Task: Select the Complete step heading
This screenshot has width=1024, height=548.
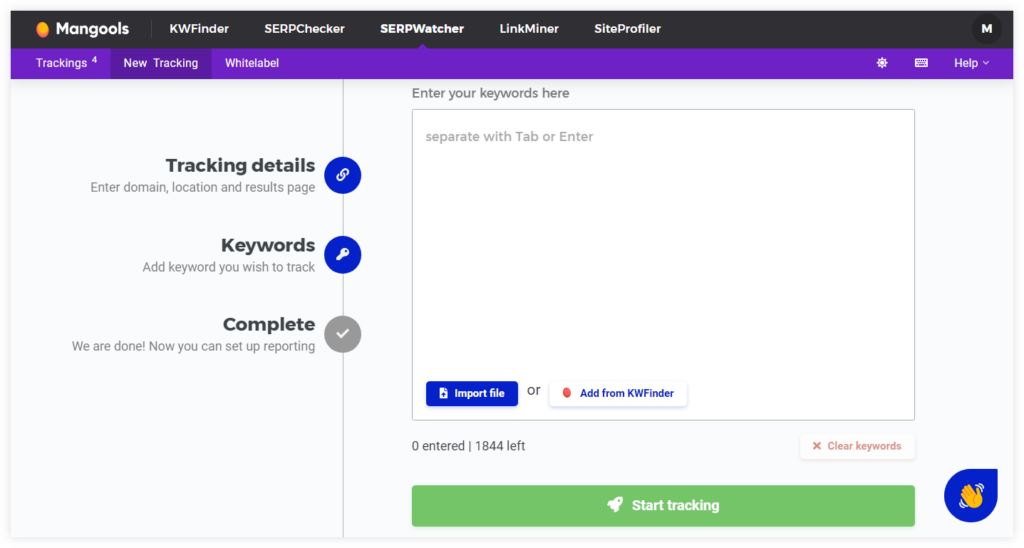Action: click(269, 325)
